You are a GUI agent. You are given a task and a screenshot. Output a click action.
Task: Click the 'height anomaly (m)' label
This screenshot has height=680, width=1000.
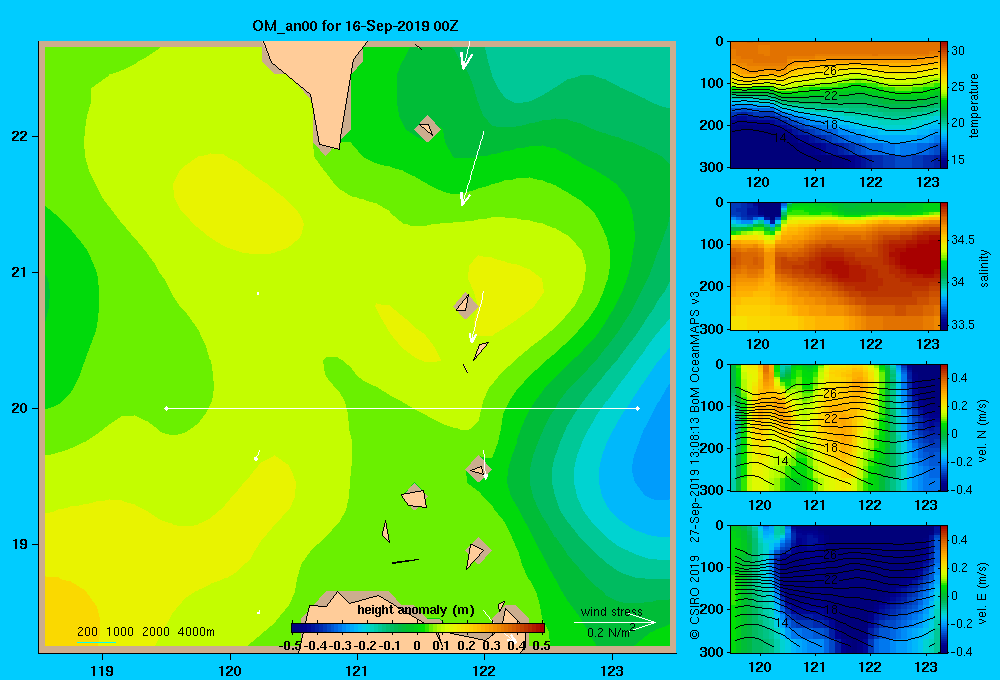(x=416, y=610)
